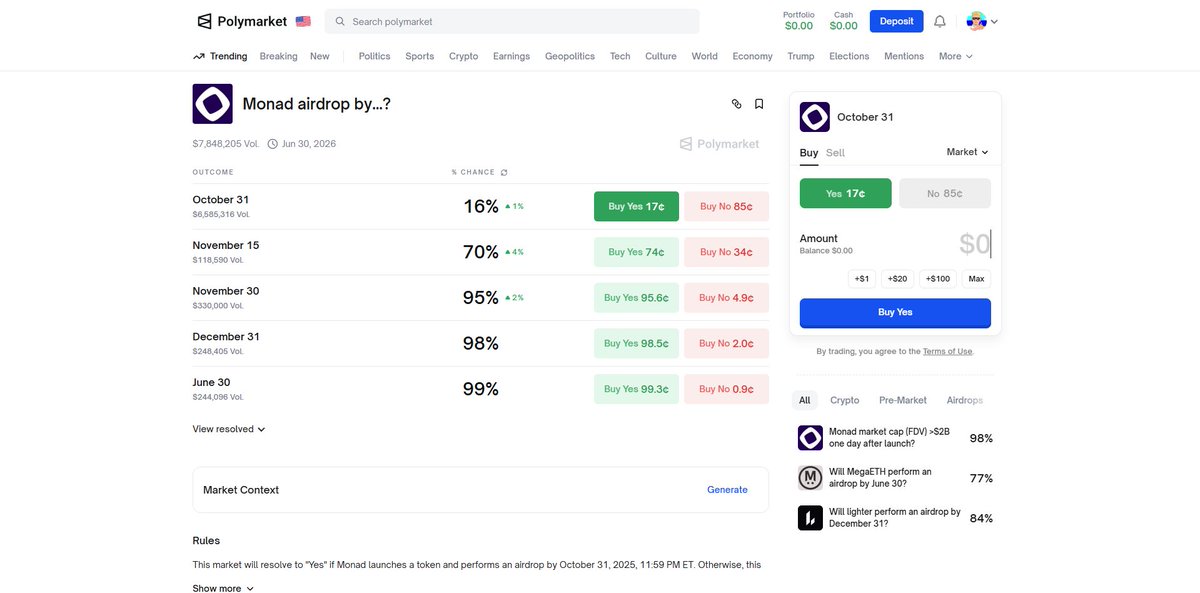Open the Earnings category
The image size is (1200, 593).
(x=511, y=56)
